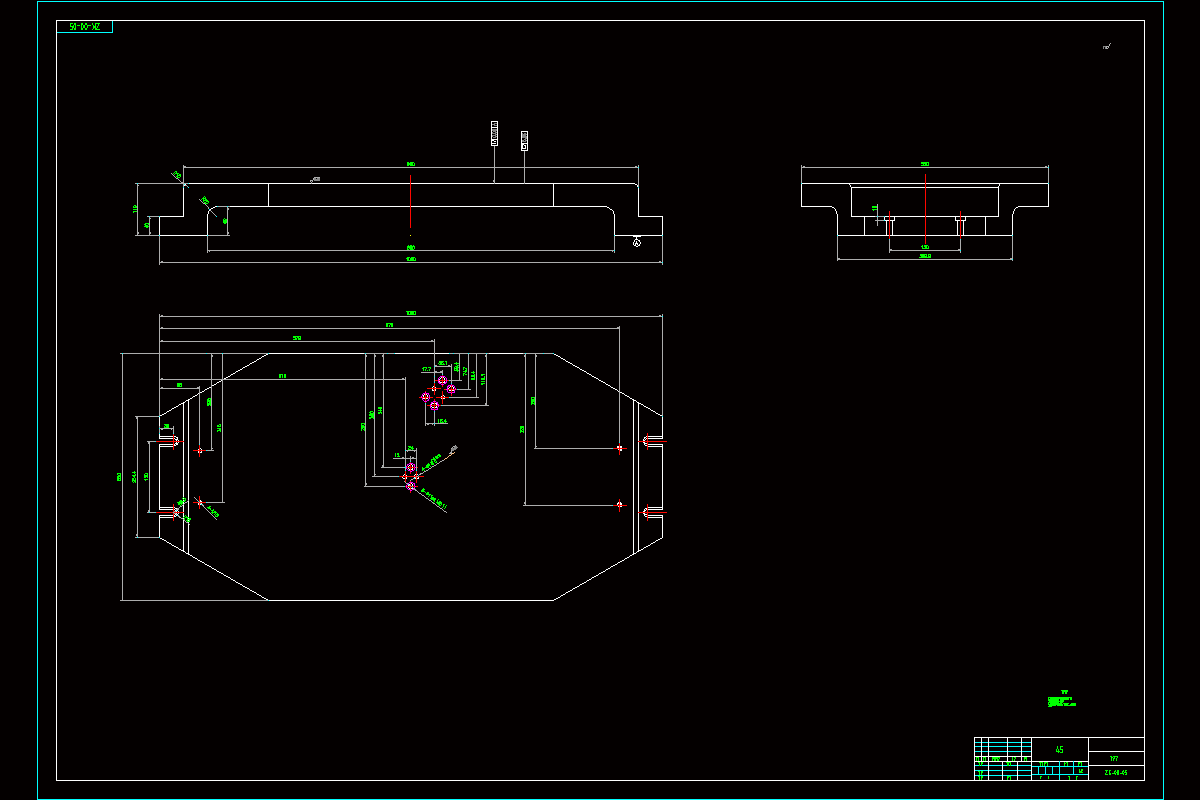Viewport: 1200px width, 800px height.
Task: Select the "16.4" dimension below hole cluster
Action: (441, 422)
